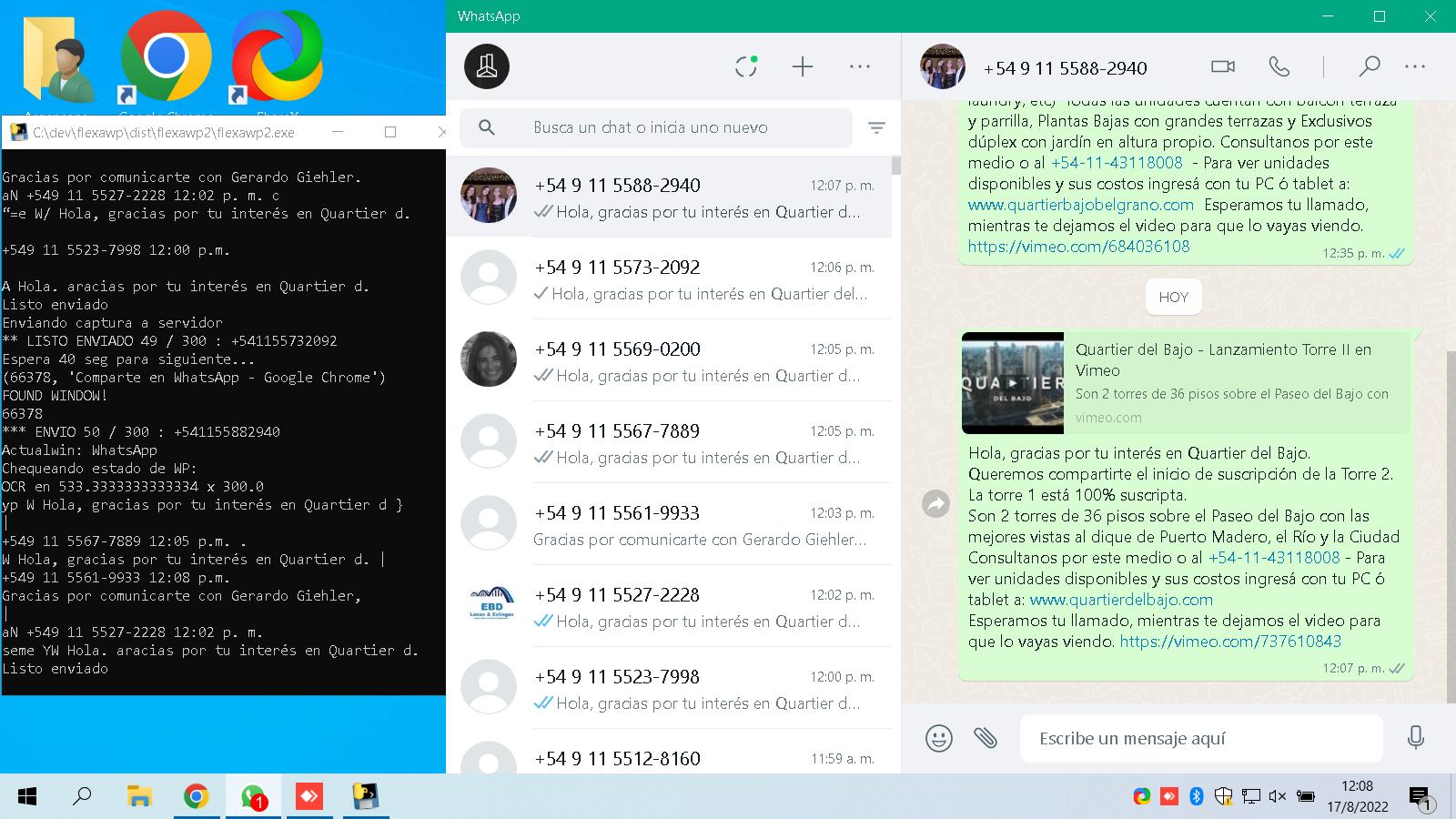
Task: Forward the Quartier del Bajo message
Action: [935, 503]
